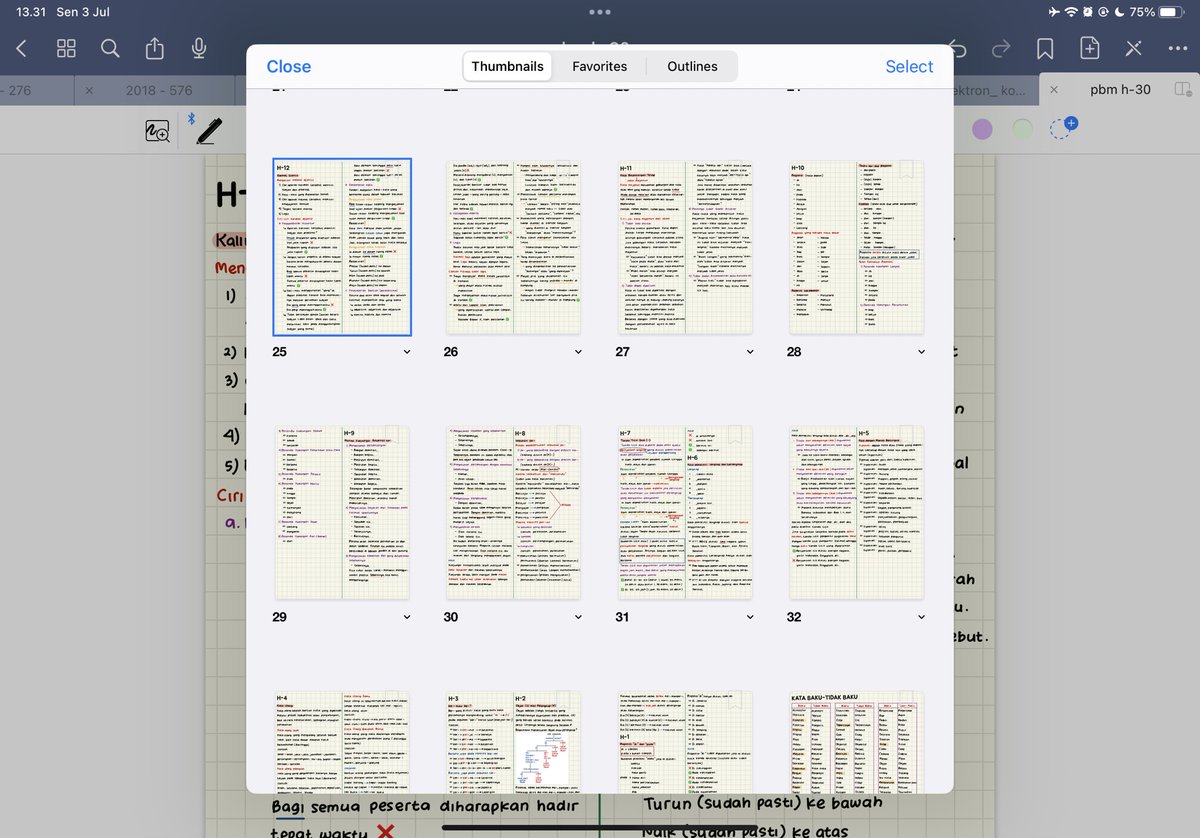
Task: Open page 29 thumbnail titled H-9
Action: [x=342, y=512]
